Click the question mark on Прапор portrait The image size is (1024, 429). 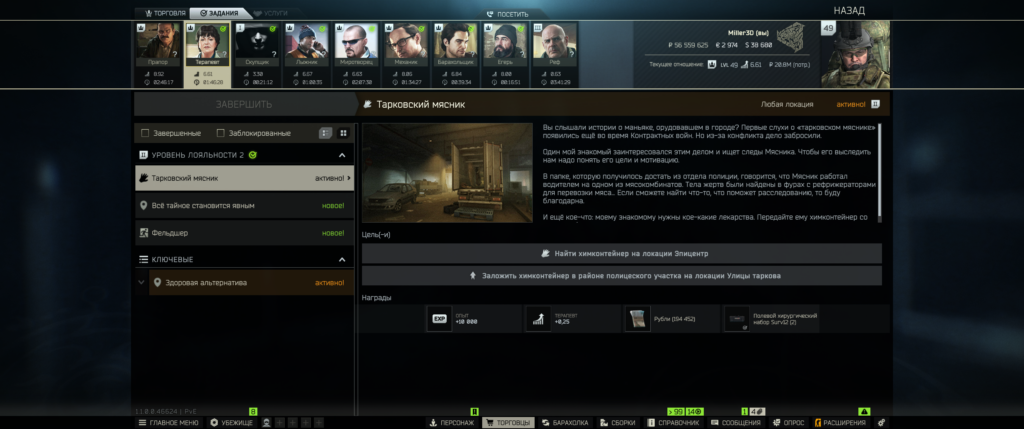(174, 54)
